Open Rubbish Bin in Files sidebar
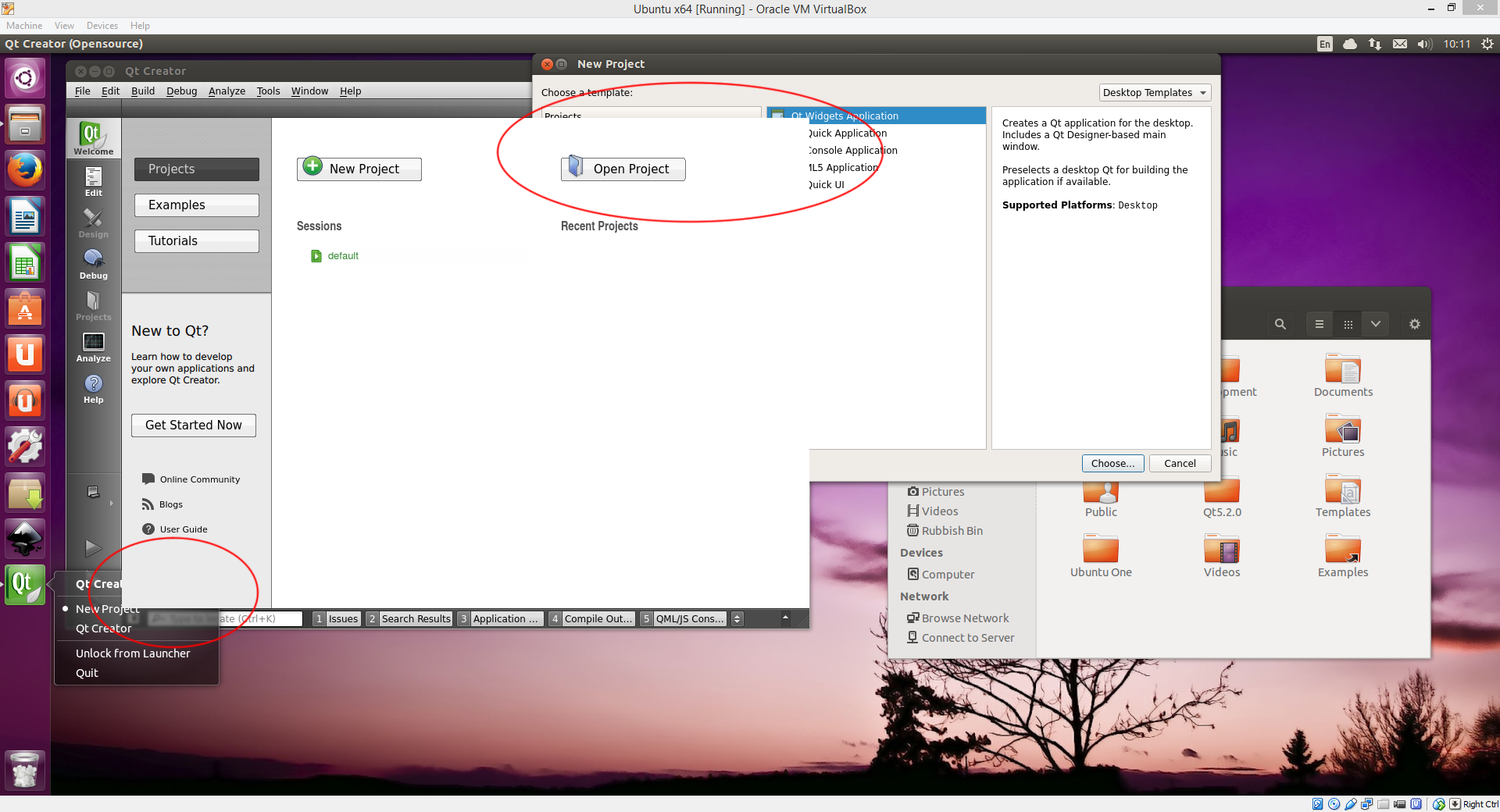Image resolution: width=1500 pixels, height=812 pixels. [945, 531]
